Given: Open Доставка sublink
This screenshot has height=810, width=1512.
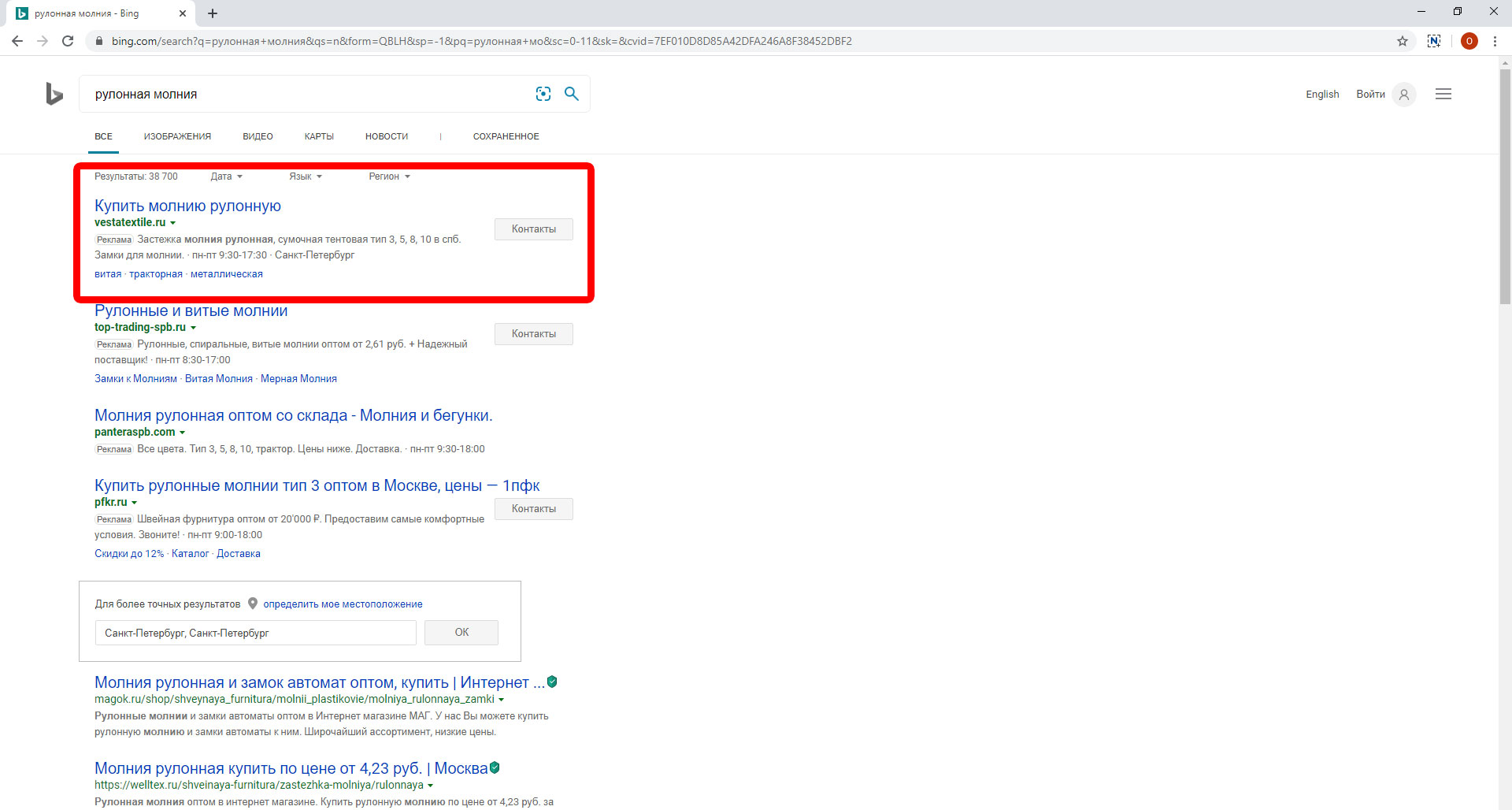Looking at the screenshot, I should click(x=239, y=554).
